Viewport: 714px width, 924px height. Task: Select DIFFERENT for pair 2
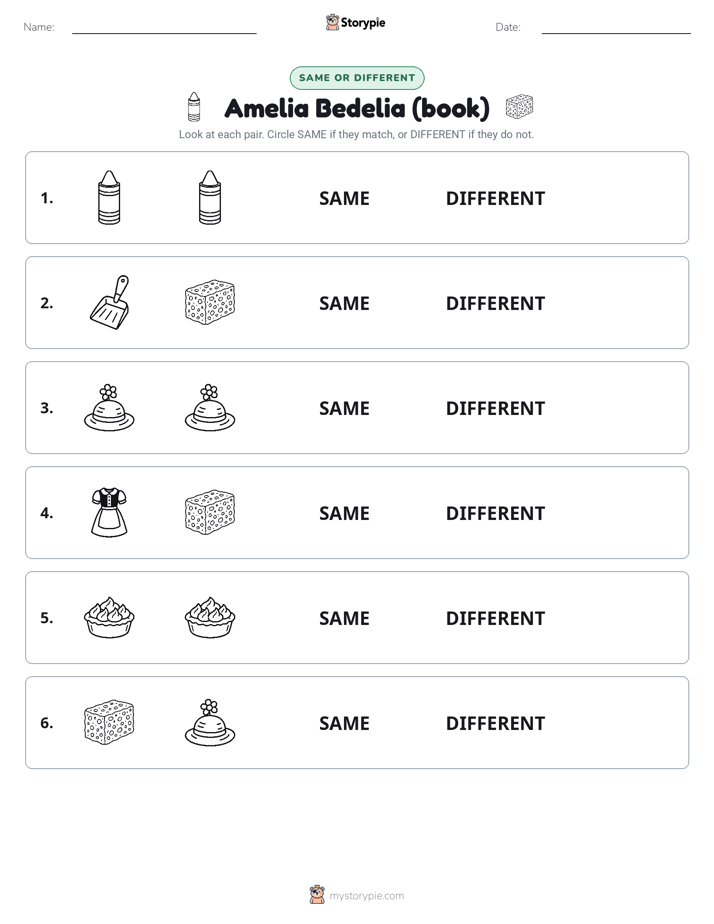pos(495,303)
